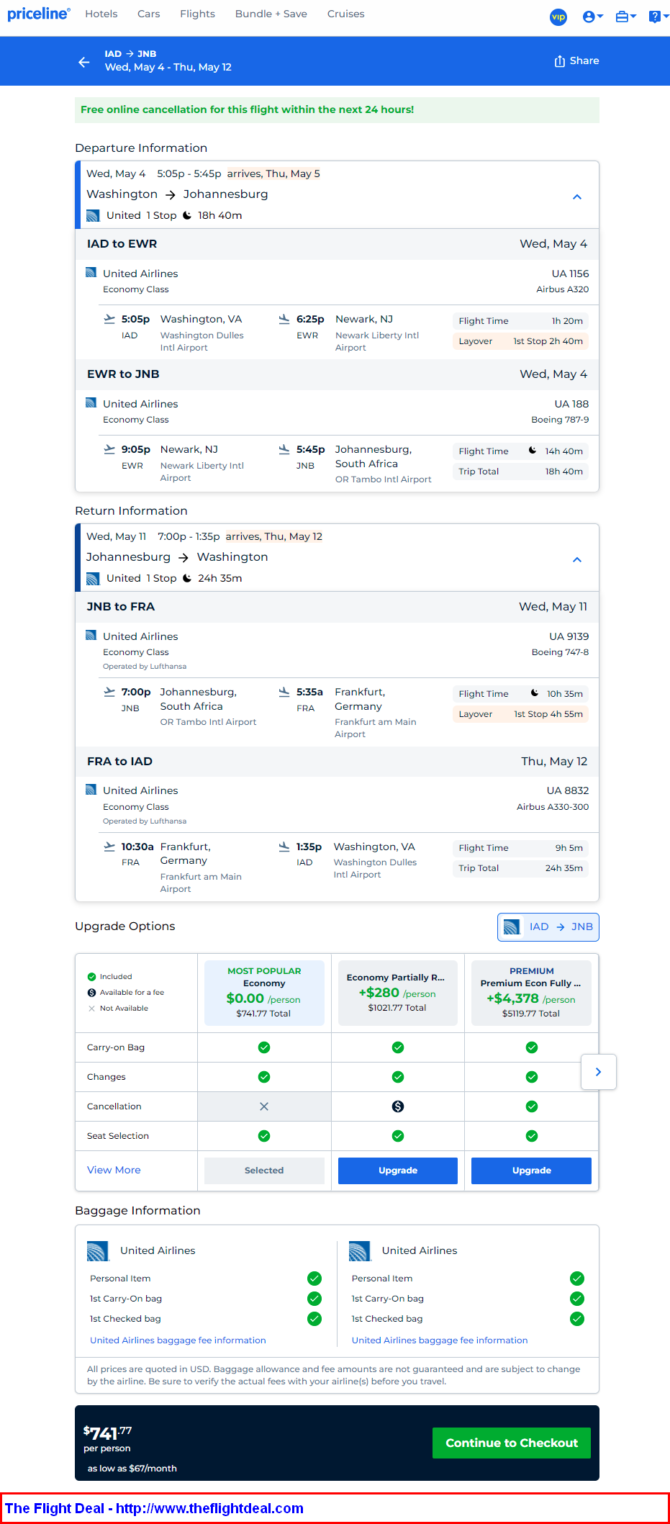Click the United logo beside UA 8832 airline
Screen dimensions: 670x1524
tap(91, 790)
